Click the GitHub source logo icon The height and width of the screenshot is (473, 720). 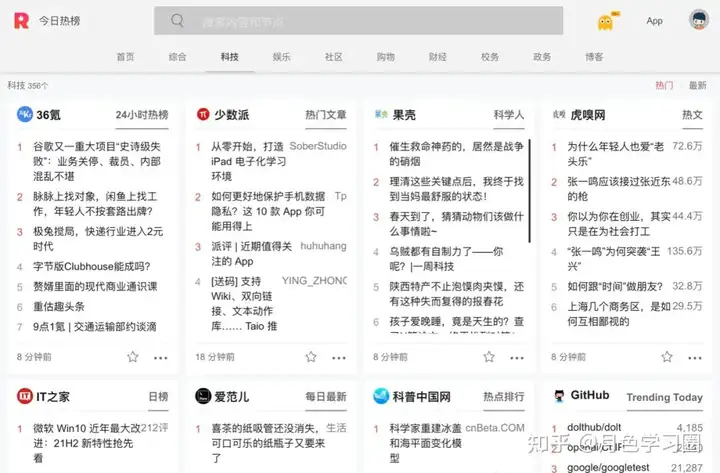point(559,396)
